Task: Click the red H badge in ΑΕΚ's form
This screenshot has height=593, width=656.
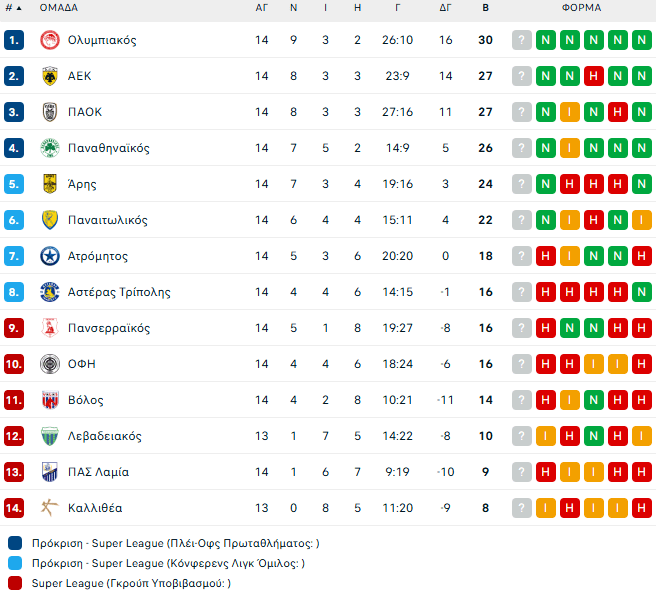Action: click(x=594, y=76)
